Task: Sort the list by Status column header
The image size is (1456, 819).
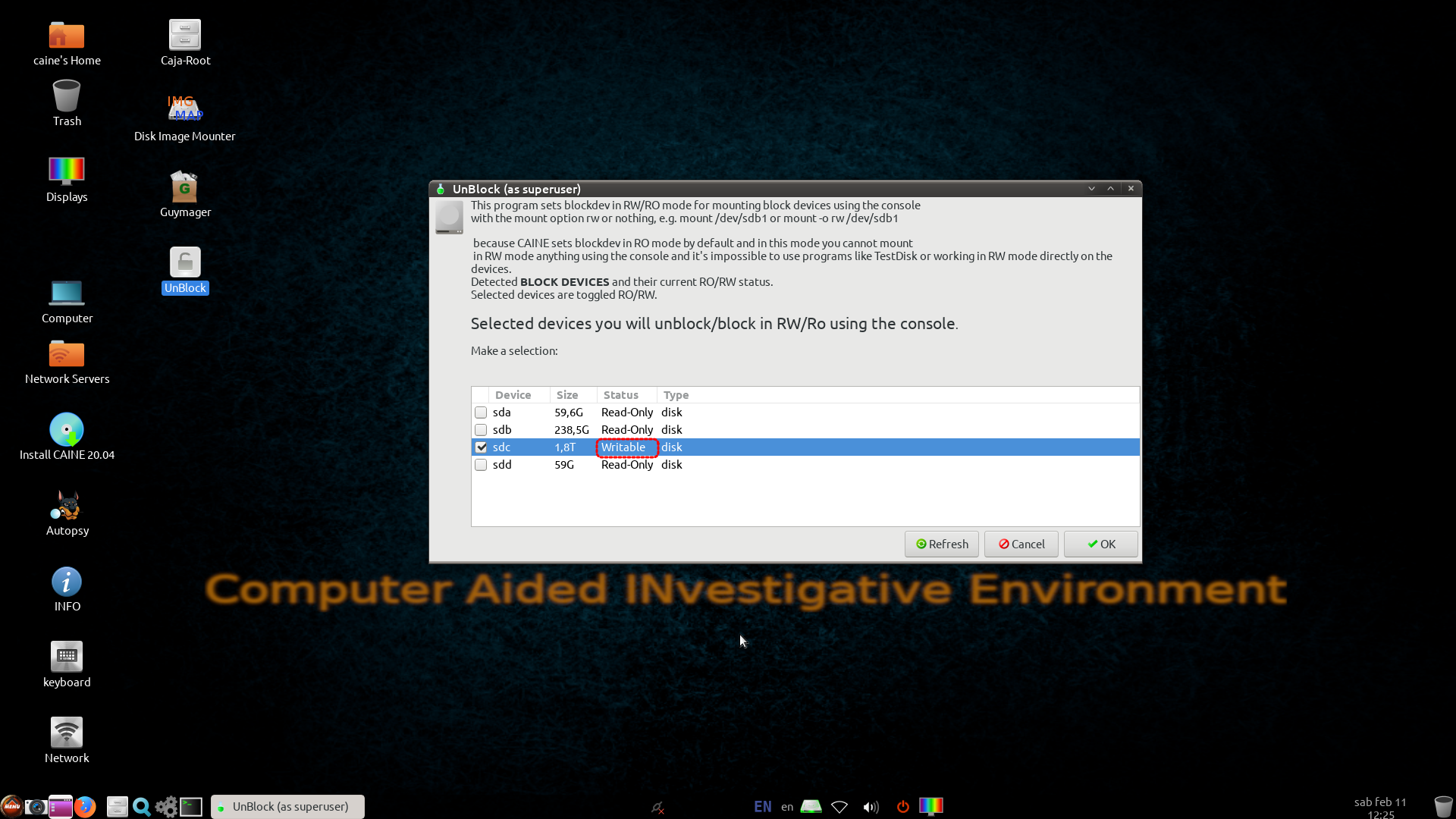Action: click(621, 395)
